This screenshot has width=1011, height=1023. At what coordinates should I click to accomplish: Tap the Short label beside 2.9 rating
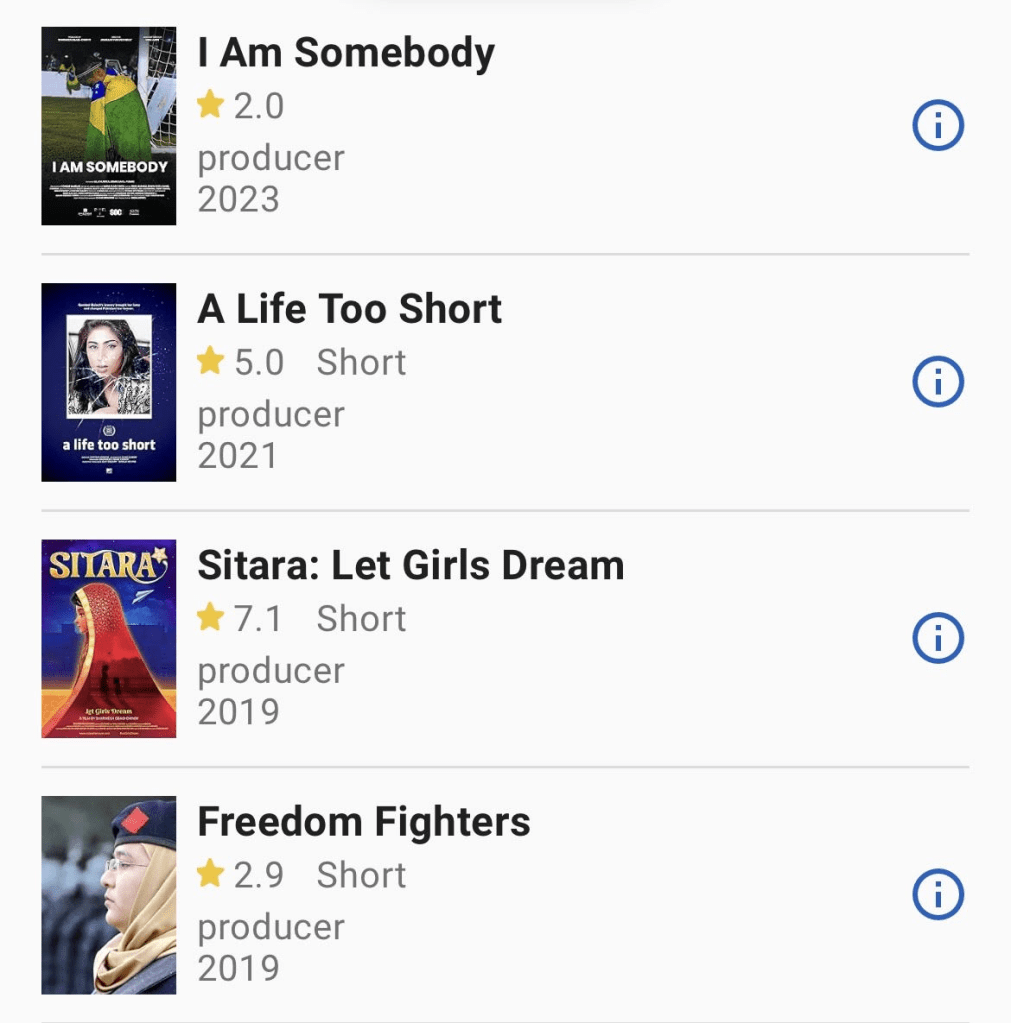(x=361, y=874)
